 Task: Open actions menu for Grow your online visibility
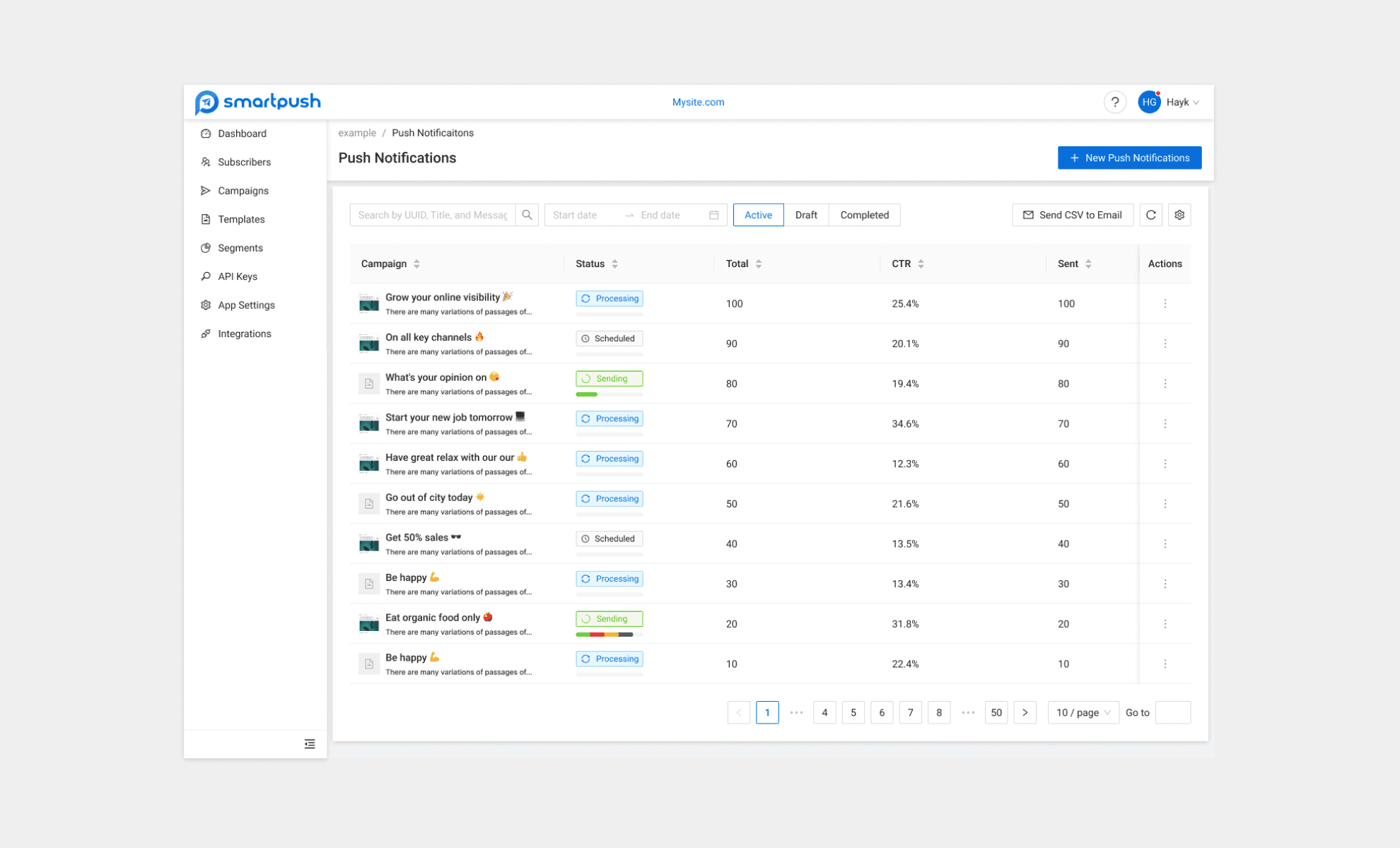click(1165, 303)
